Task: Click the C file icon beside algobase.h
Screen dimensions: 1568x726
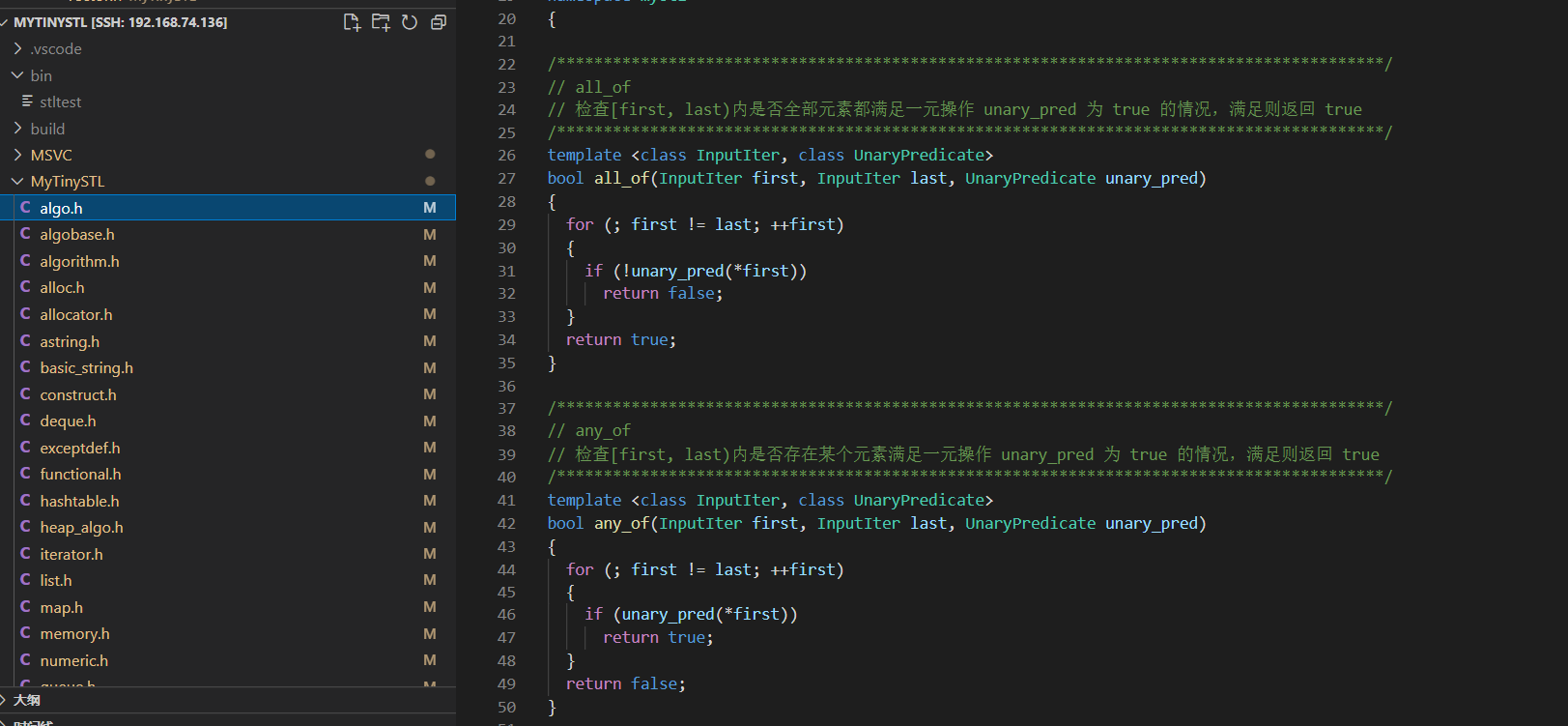Action: click(25, 234)
